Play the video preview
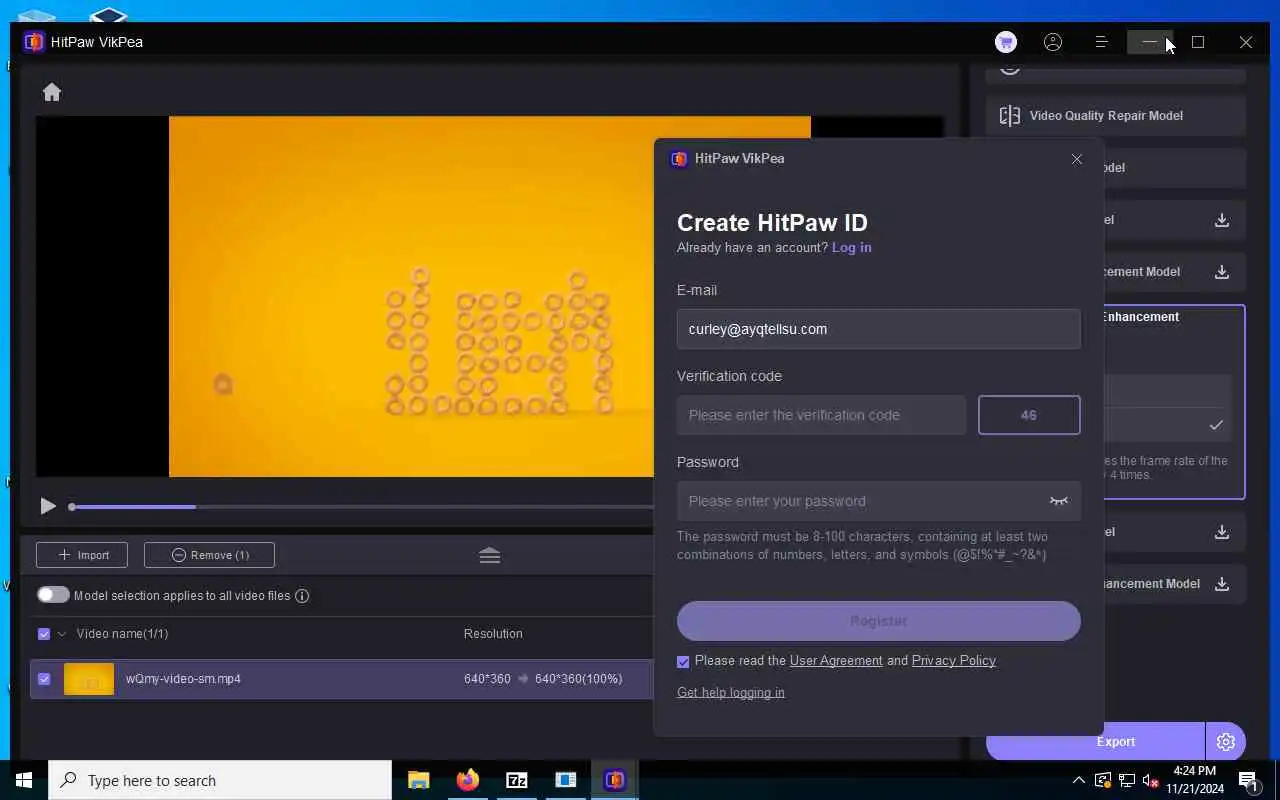The height and width of the screenshot is (800, 1280). pos(48,507)
